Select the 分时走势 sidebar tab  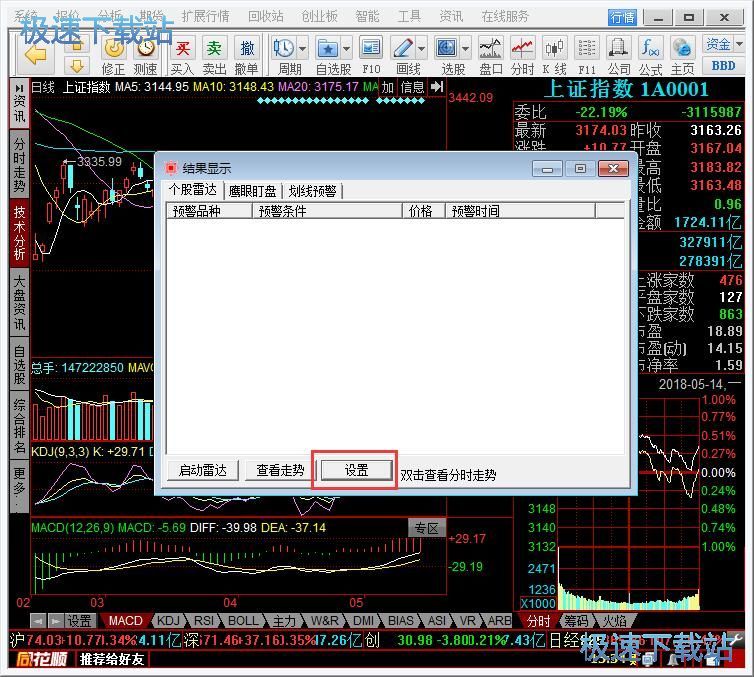(19, 164)
